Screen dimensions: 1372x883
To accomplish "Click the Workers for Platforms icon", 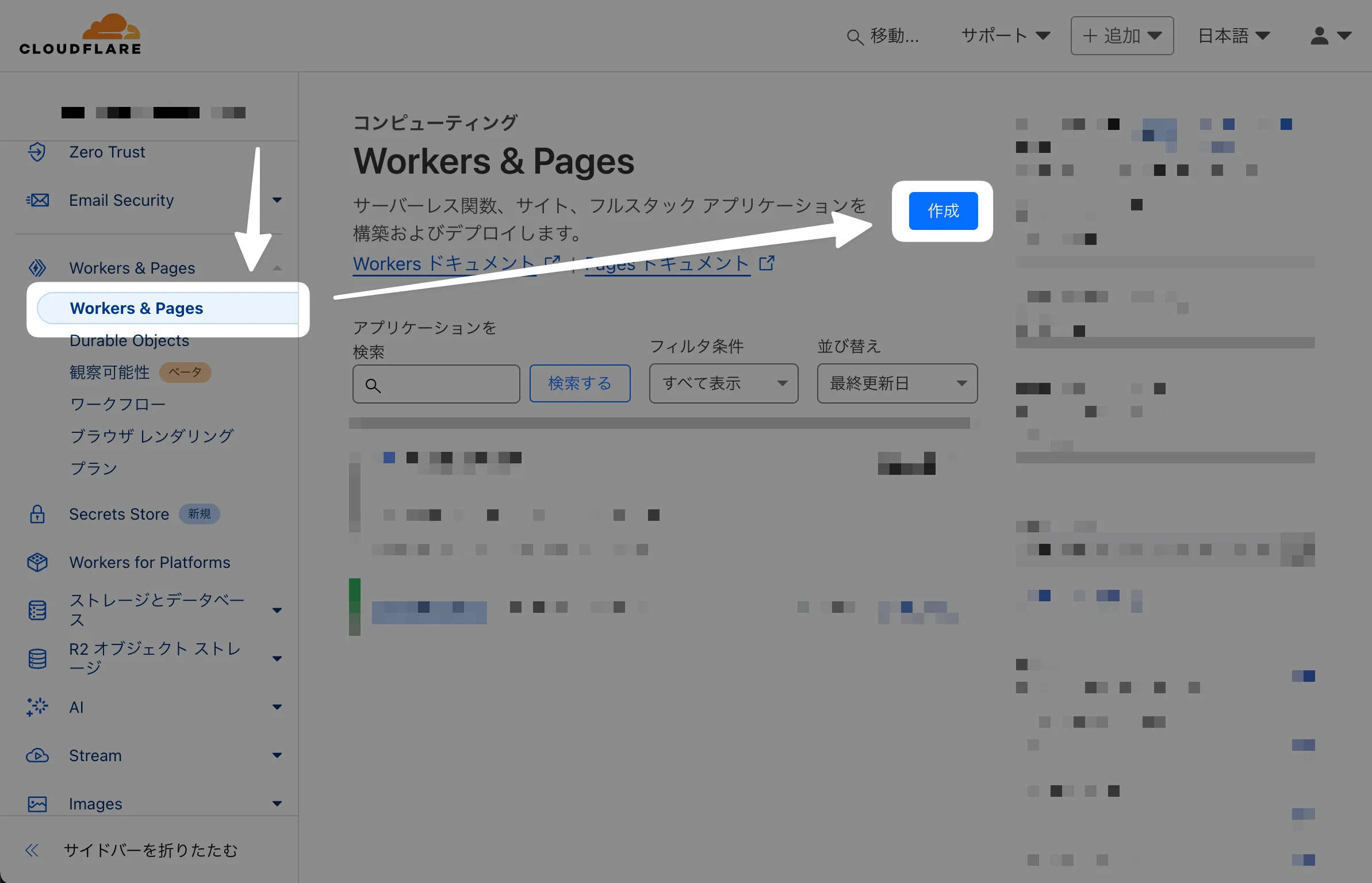I will coord(37,562).
